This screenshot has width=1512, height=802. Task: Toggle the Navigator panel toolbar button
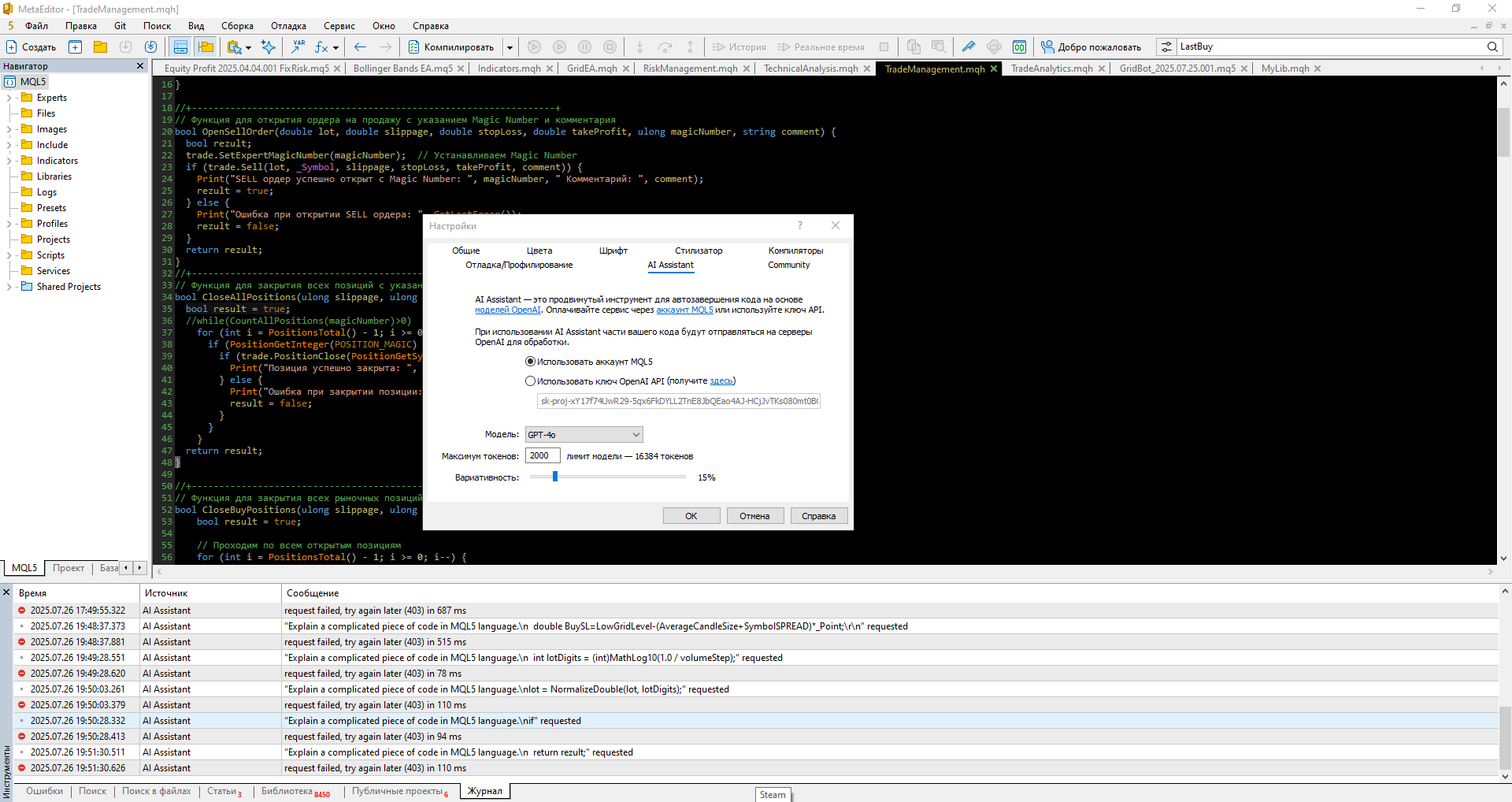[x=206, y=47]
